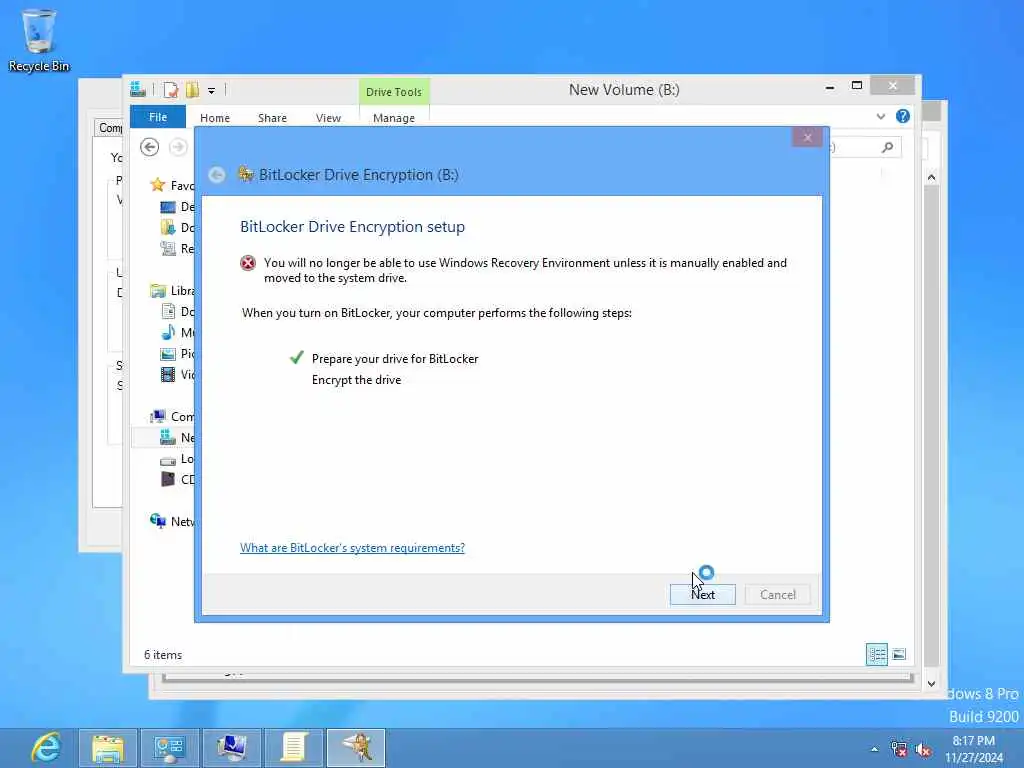The height and width of the screenshot is (768, 1024).
Task: Click scrollbar up arrow in background window
Action: pos(931,178)
